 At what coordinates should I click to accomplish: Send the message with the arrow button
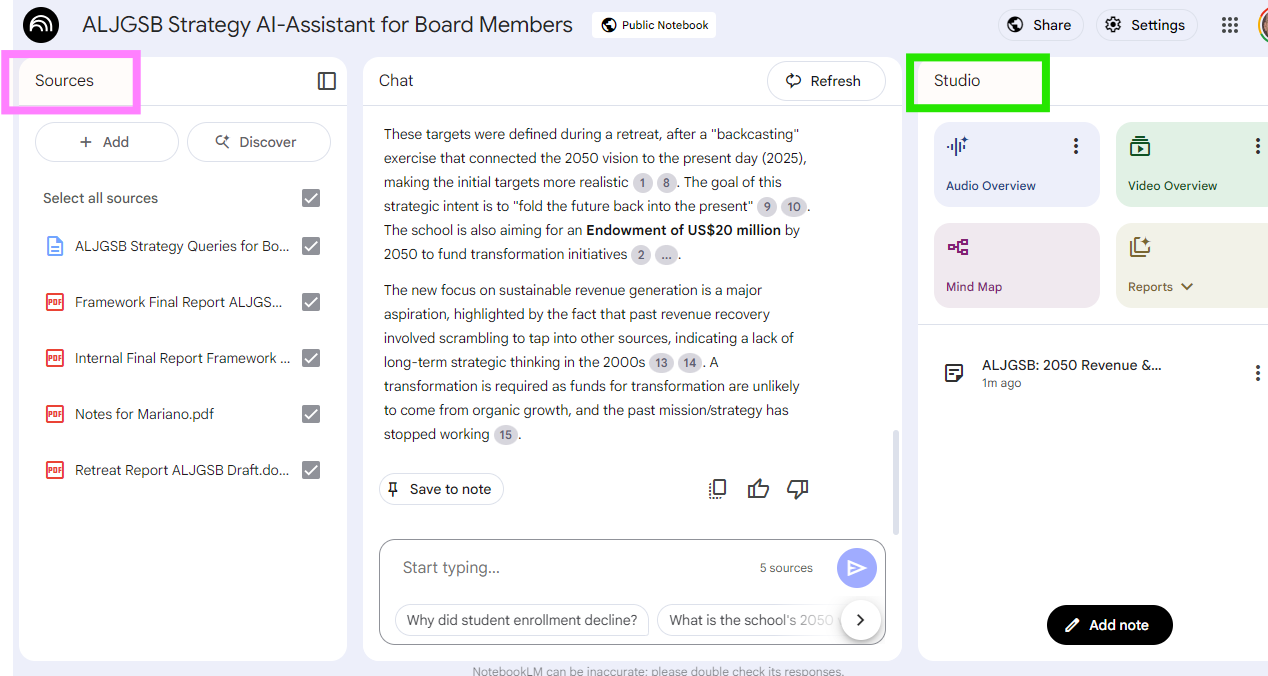(x=856, y=568)
